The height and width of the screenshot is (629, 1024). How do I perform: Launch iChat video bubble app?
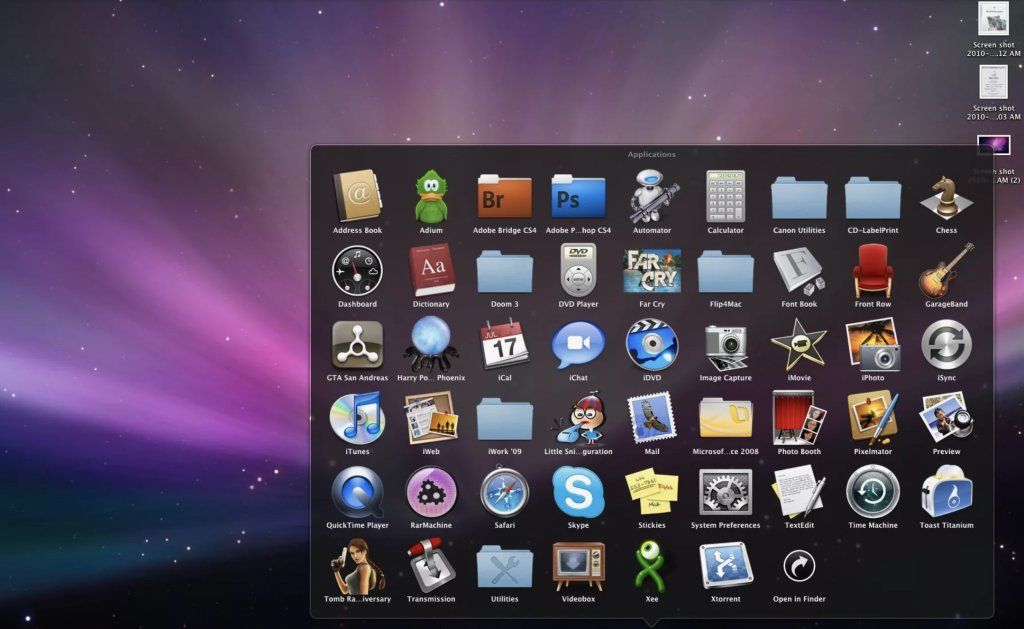pos(578,344)
